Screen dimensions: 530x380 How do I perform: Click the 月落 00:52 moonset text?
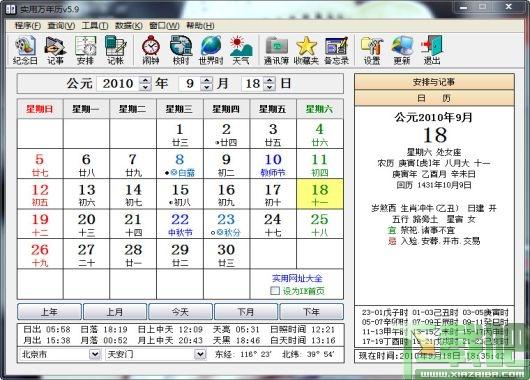(x=104, y=340)
